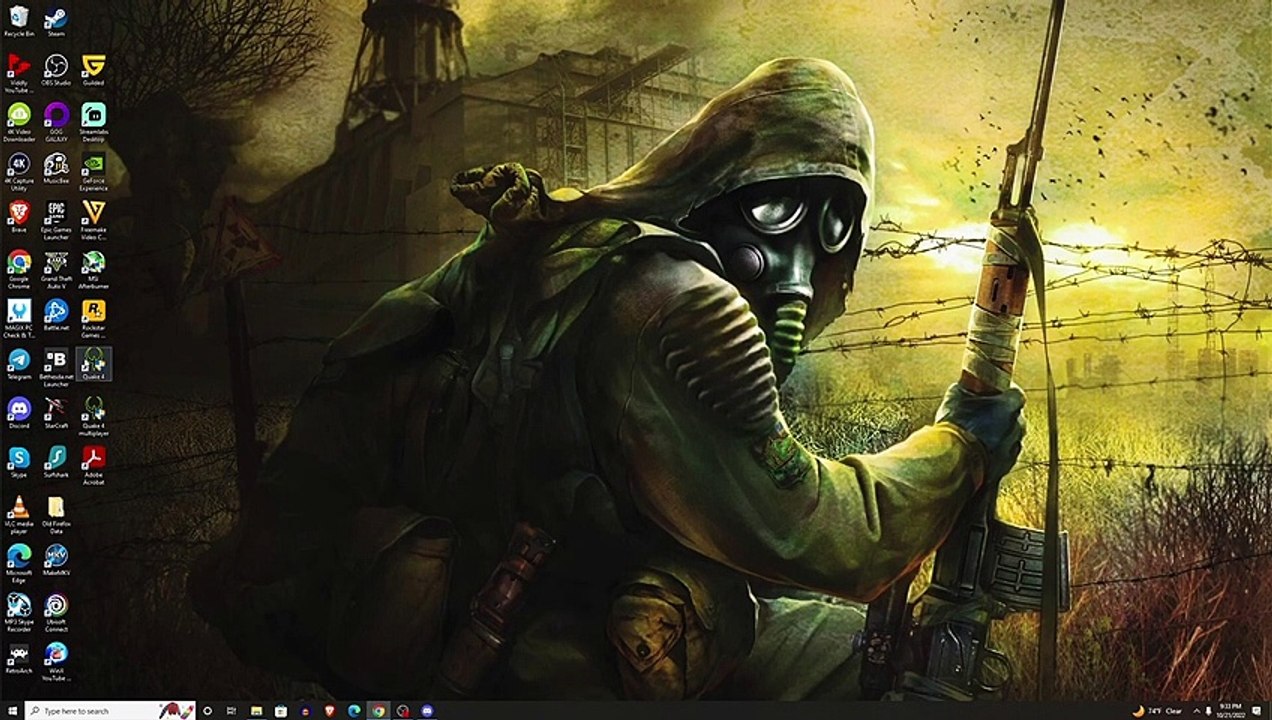Viewport: 1272px width, 720px height.
Task: Launch Streamlabs Desktop shortcut
Action: [93, 121]
